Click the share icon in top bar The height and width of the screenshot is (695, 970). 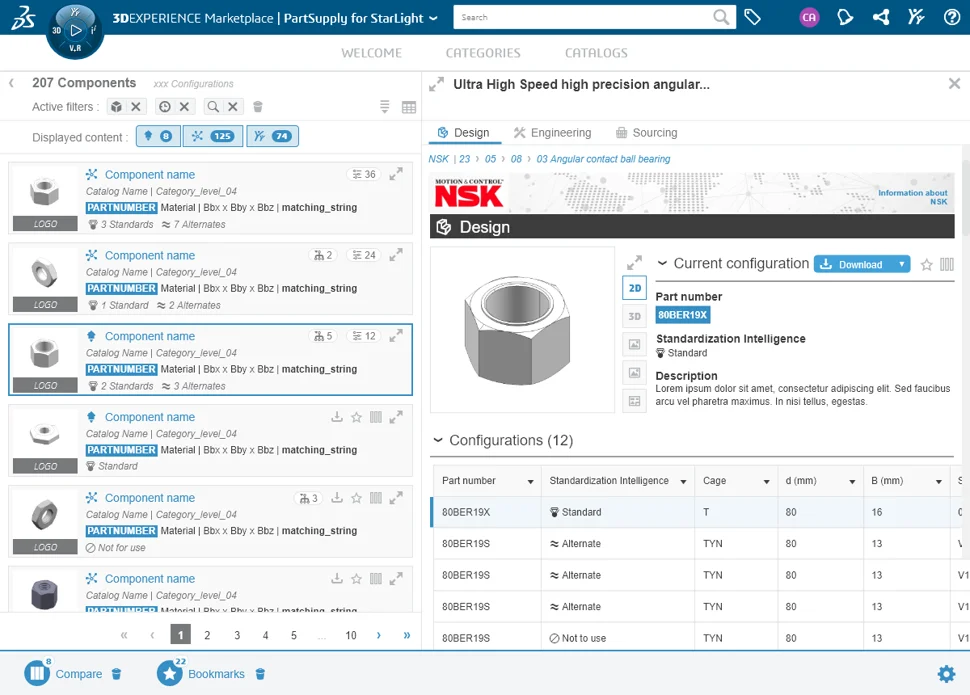[881, 17]
